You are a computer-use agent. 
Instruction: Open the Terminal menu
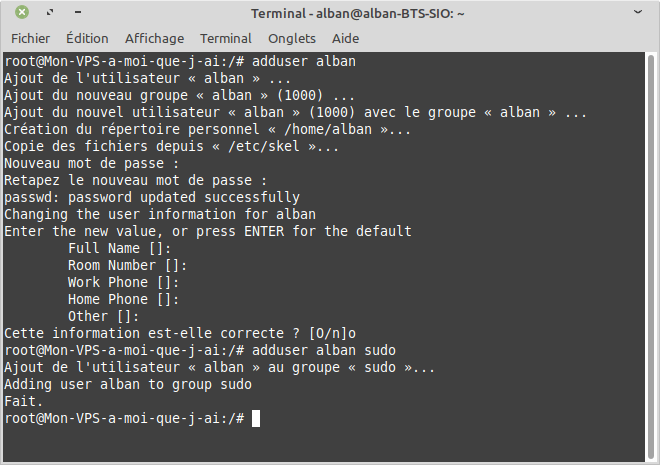(226, 39)
